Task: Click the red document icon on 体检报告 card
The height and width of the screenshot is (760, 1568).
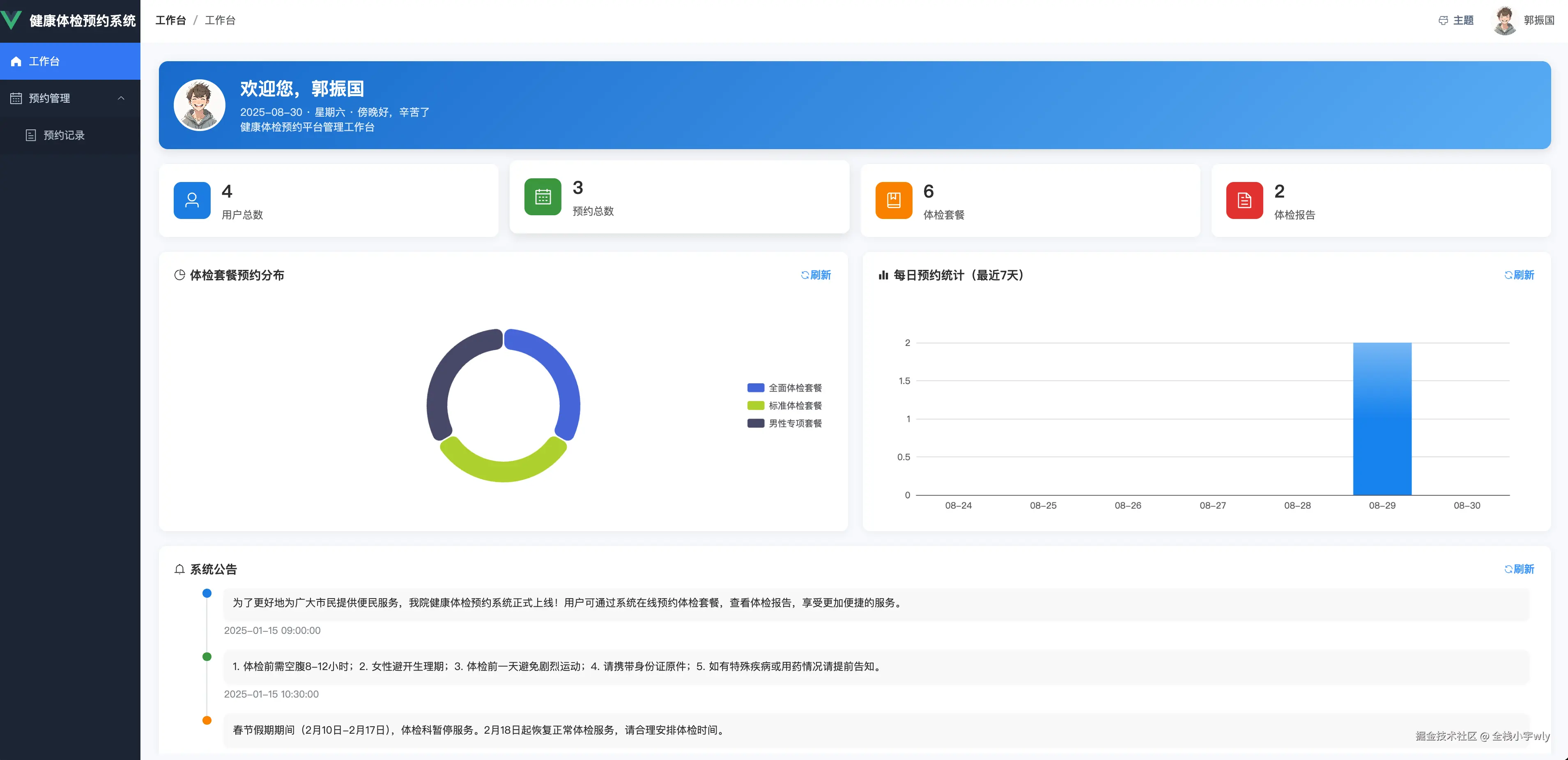Action: (1244, 200)
